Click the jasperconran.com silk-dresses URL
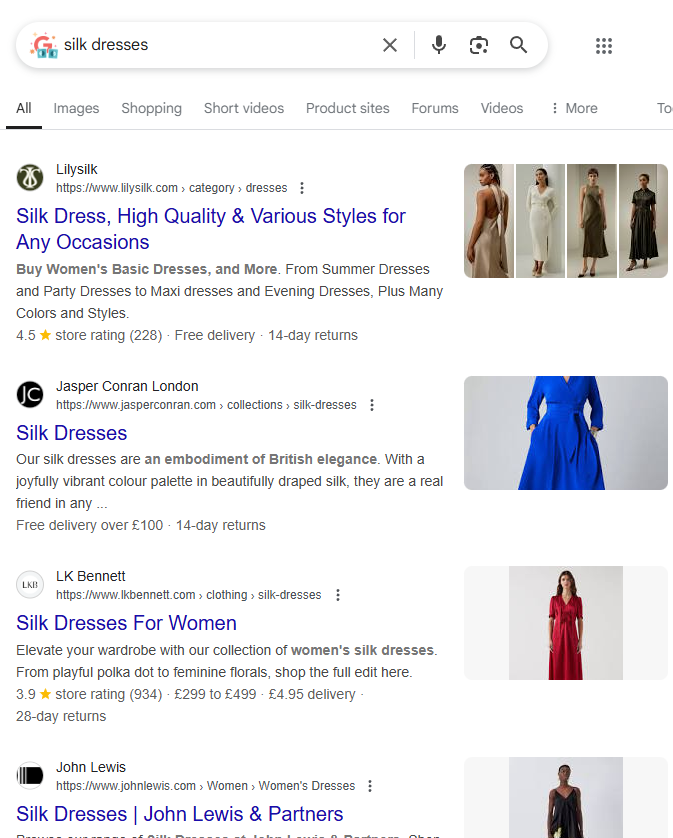Viewport: 673px width, 838px height. click(206, 405)
